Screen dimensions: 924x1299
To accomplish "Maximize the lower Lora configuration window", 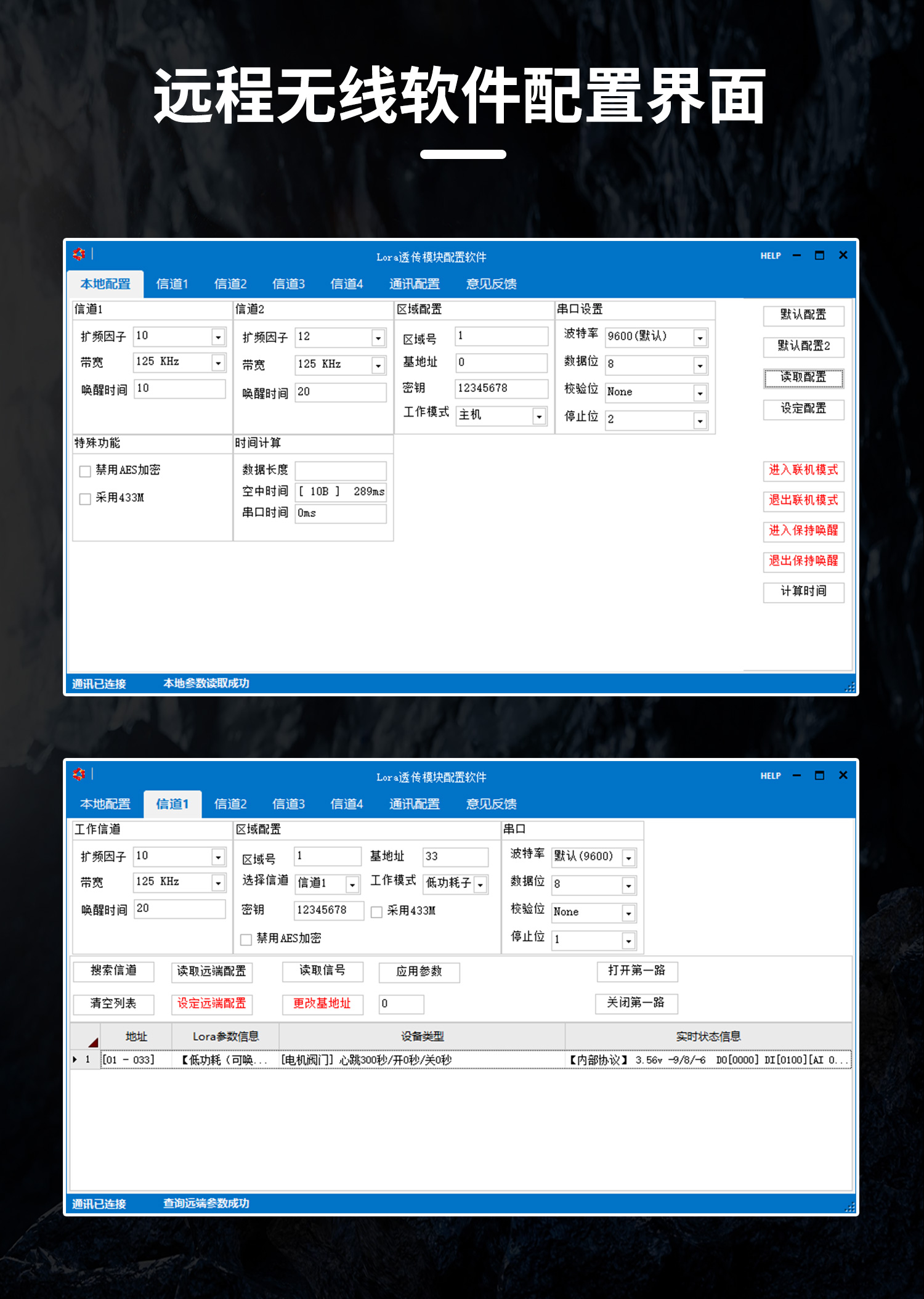I will [x=819, y=775].
